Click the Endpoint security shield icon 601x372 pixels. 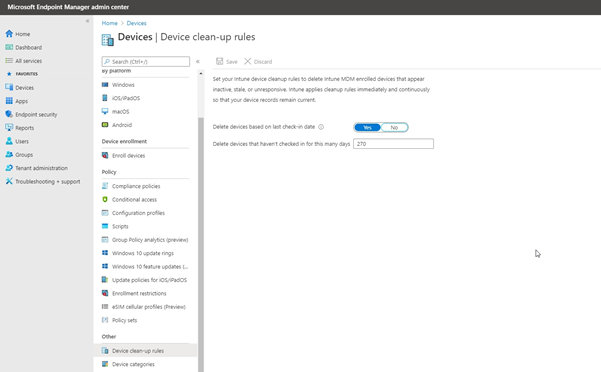point(9,114)
